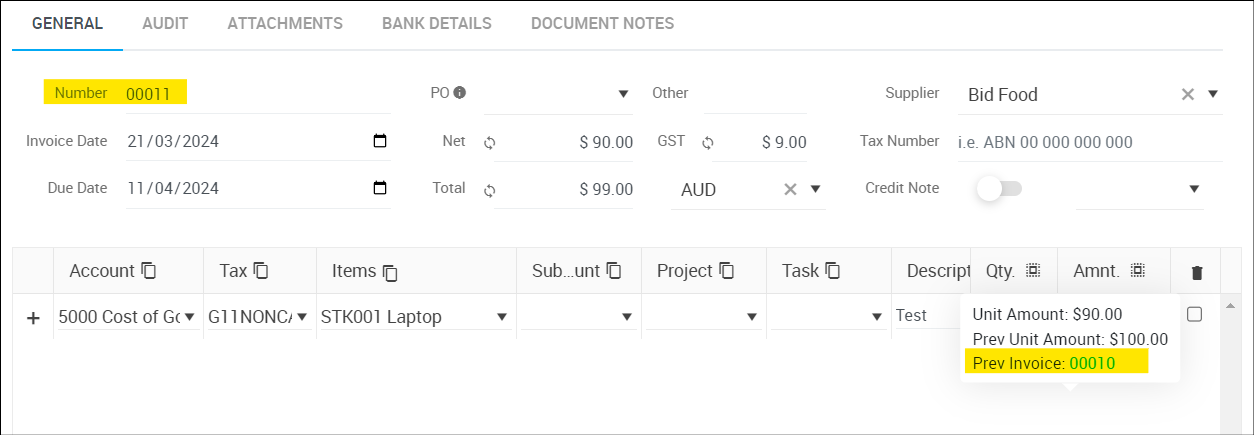Copy Sub-account column values down
Viewport: 1254px width, 435px height.
coord(614,271)
